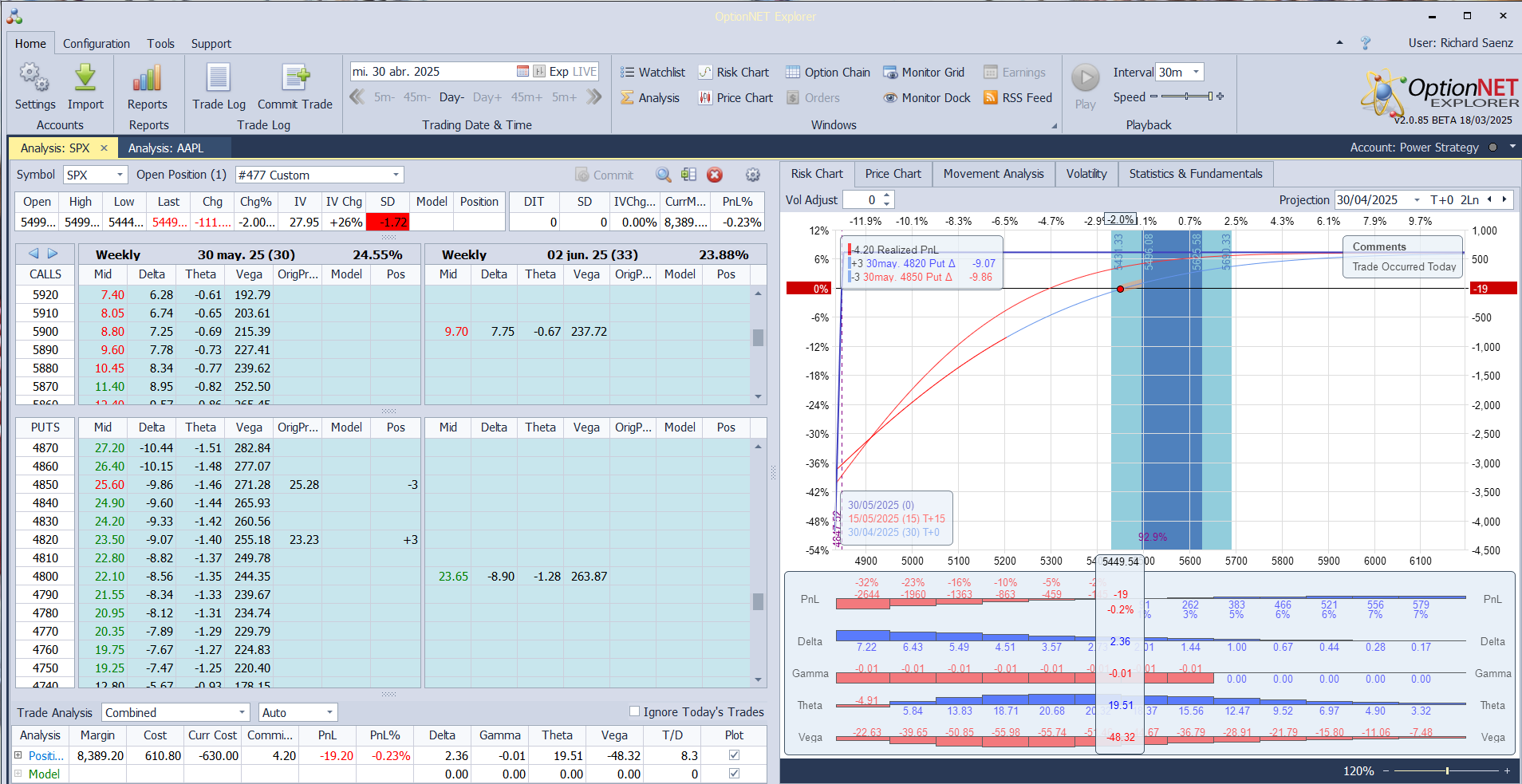Click the Commit Trade icon

click(x=295, y=77)
